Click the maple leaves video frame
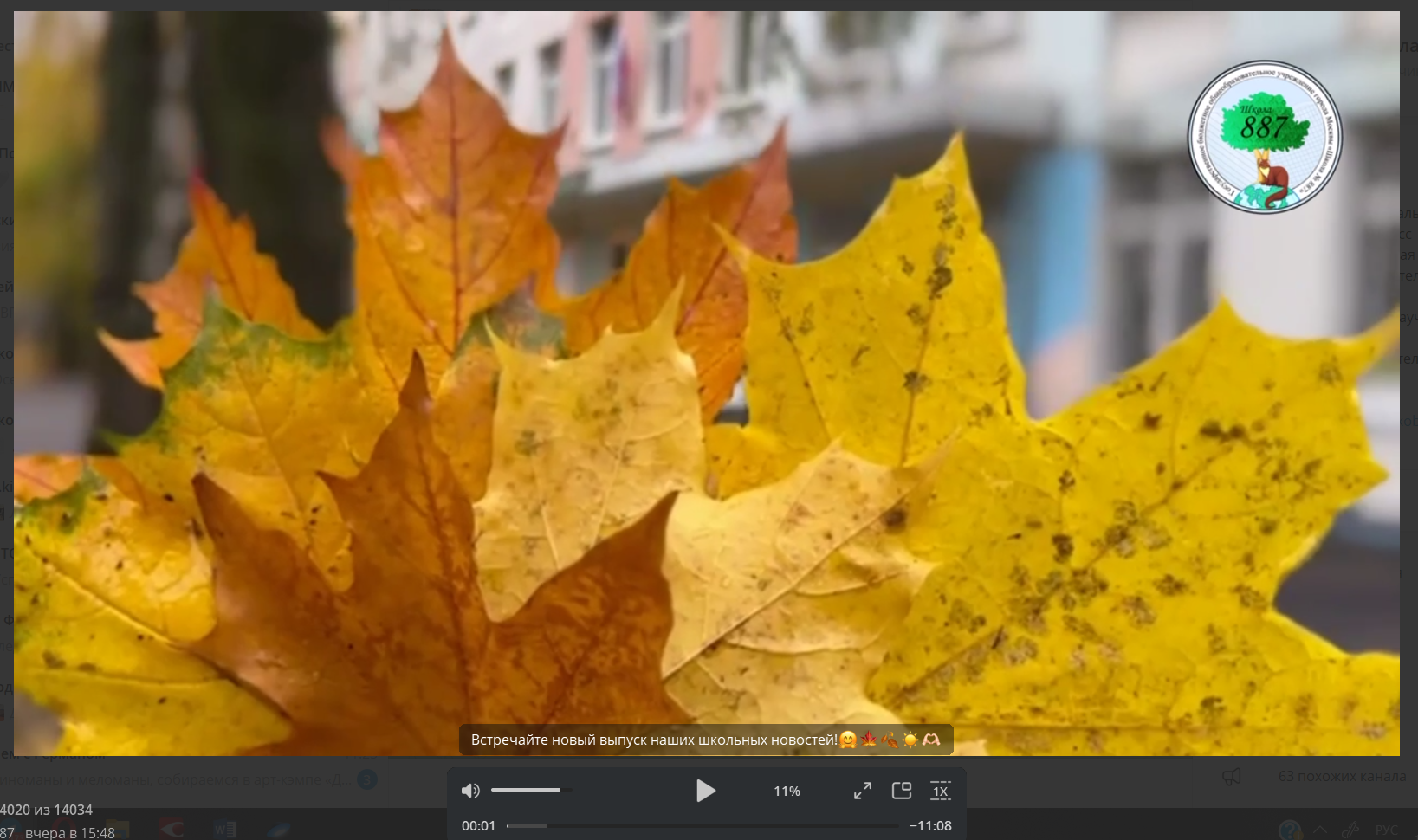The image size is (1418, 840). click(706, 383)
